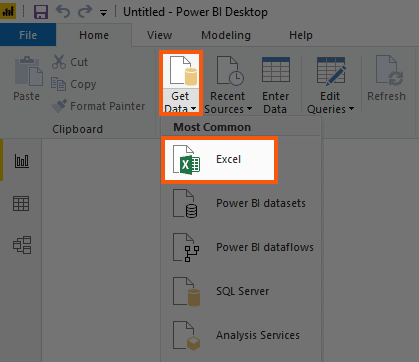419x362 pixels.
Task: Click Cut in the Clipboard group
Action: pos(70,62)
